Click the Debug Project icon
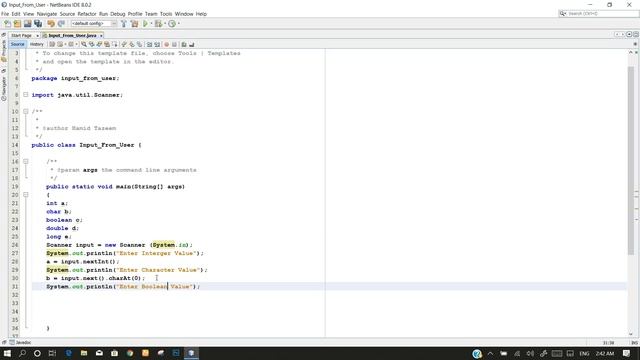This screenshot has width=640, height=360. 158,24
